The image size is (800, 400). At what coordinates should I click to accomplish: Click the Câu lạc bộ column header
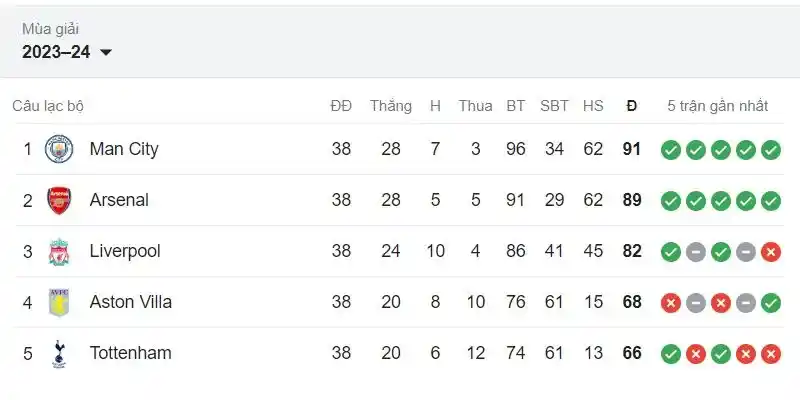(x=48, y=106)
